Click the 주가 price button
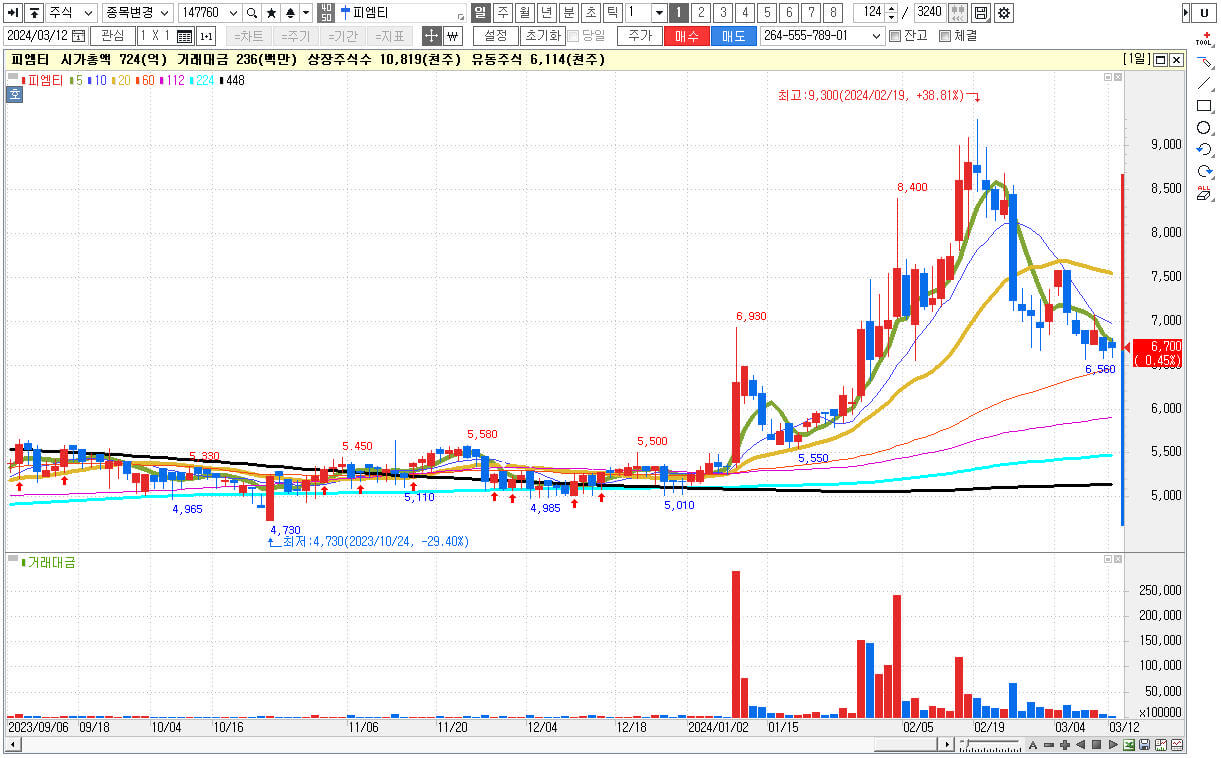 coord(640,35)
